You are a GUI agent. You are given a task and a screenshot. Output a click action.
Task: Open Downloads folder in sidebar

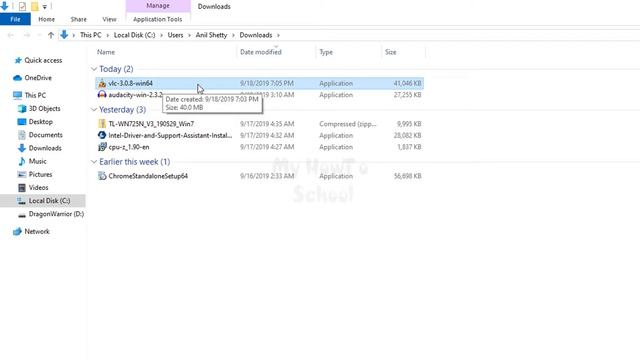coord(45,148)
